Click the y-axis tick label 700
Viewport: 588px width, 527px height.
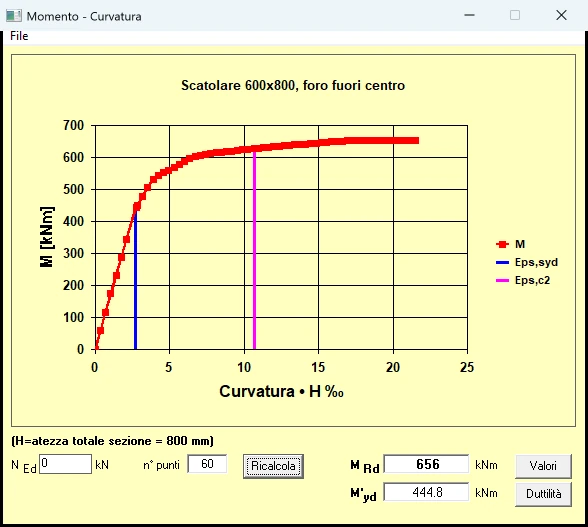coord(74,125)
